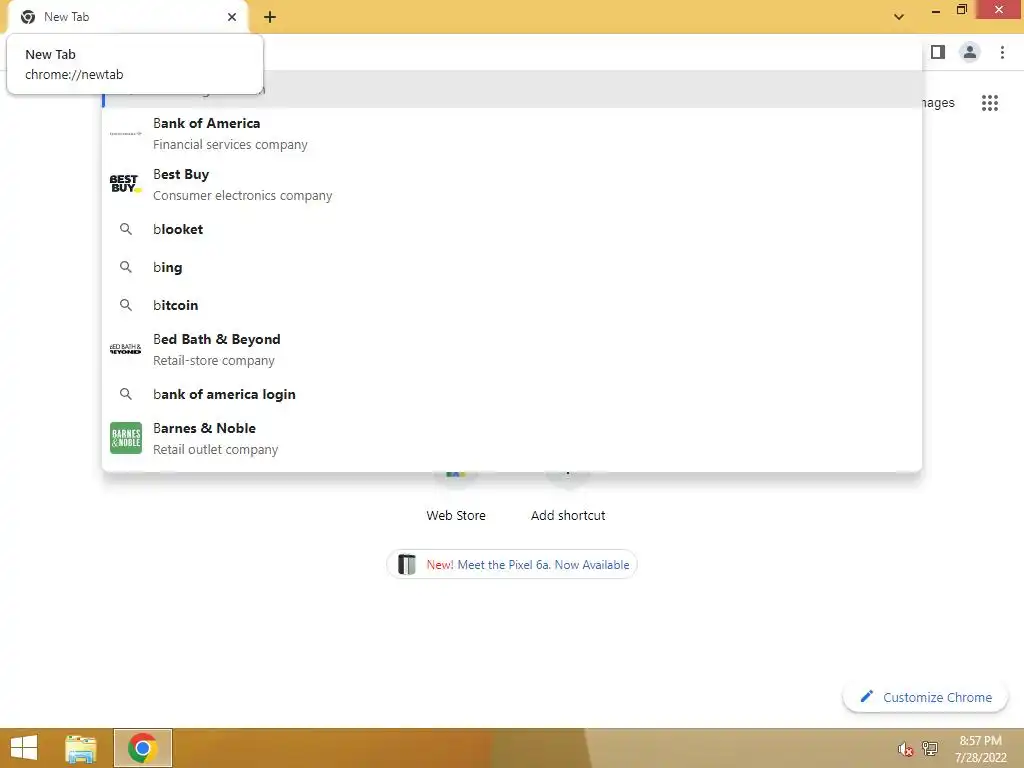Close the New Tab browser tab
Screen dimensions: 1024x768
point(232,17)
